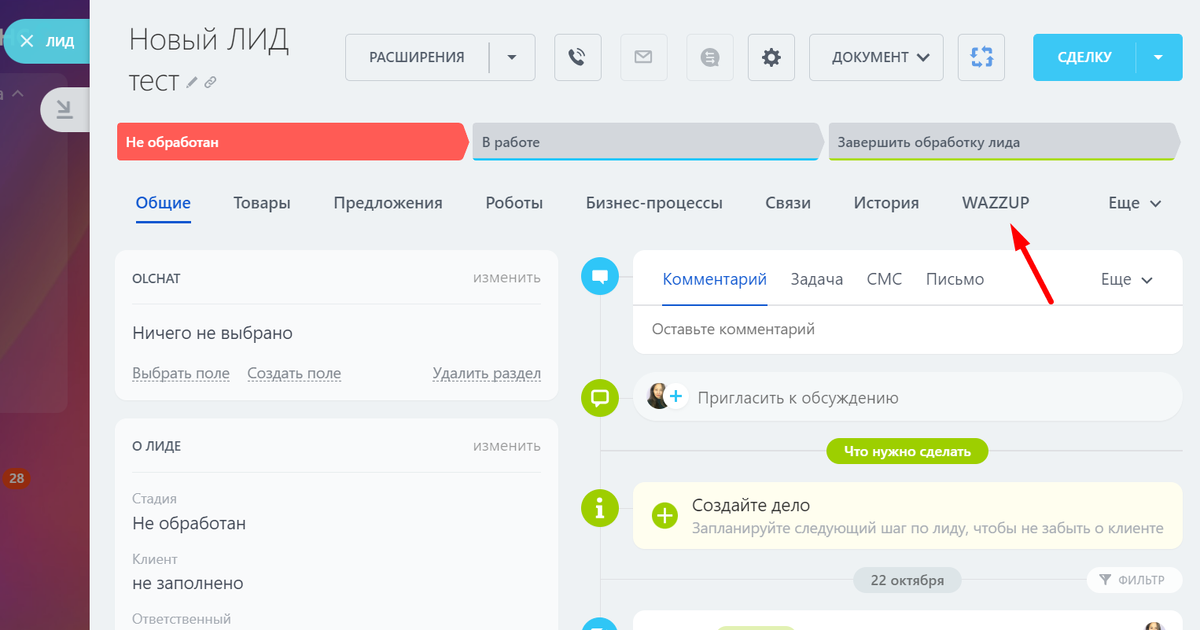Expand the Еще dropdown in the tab row
This screenshot has height=630, width=1200.
[1133, 202]
